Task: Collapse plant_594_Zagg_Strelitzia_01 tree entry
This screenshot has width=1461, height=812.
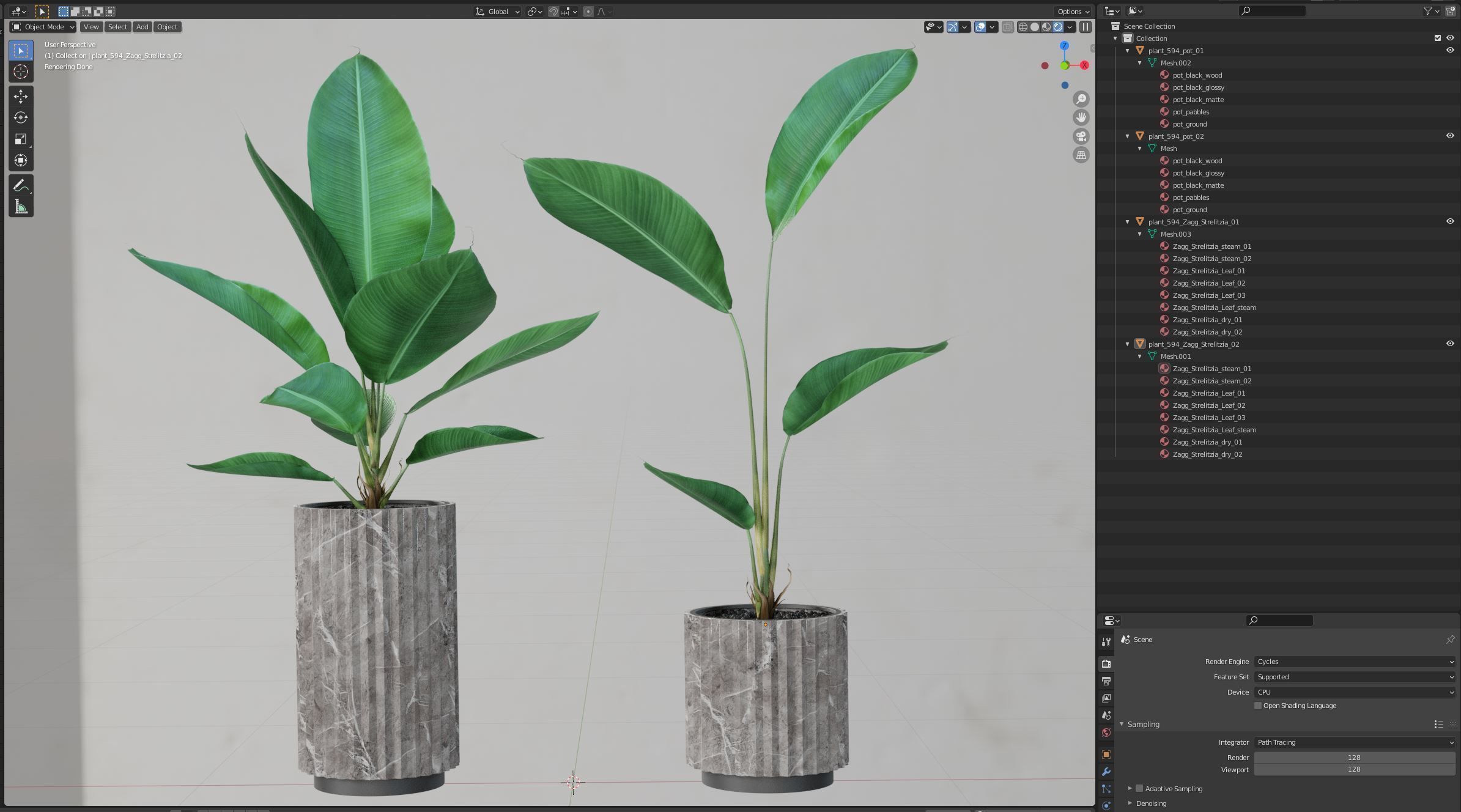Action: pos(1128,222)
